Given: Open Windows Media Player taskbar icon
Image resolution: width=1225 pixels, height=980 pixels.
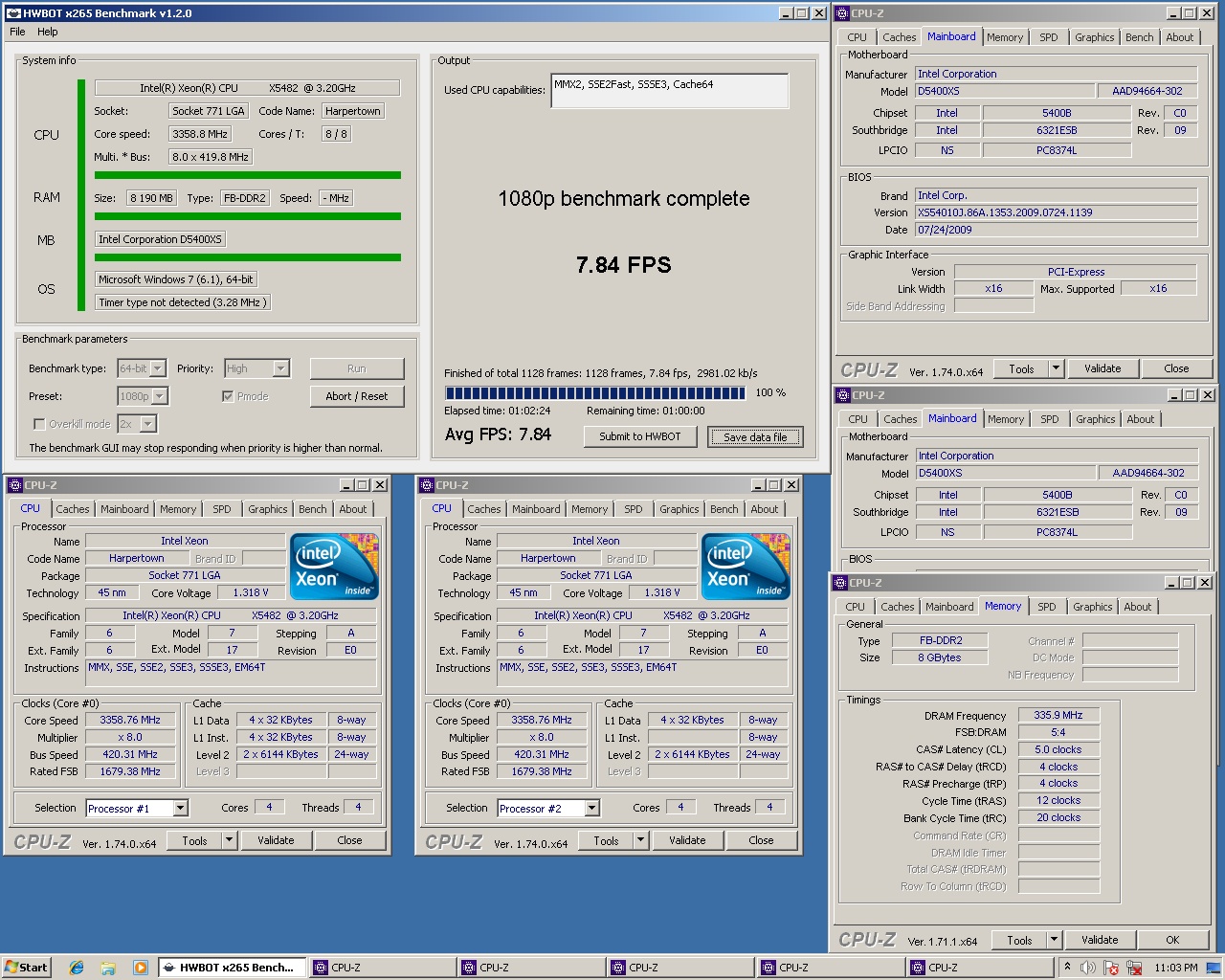Looking at the screenshot, I should [141, 968].
